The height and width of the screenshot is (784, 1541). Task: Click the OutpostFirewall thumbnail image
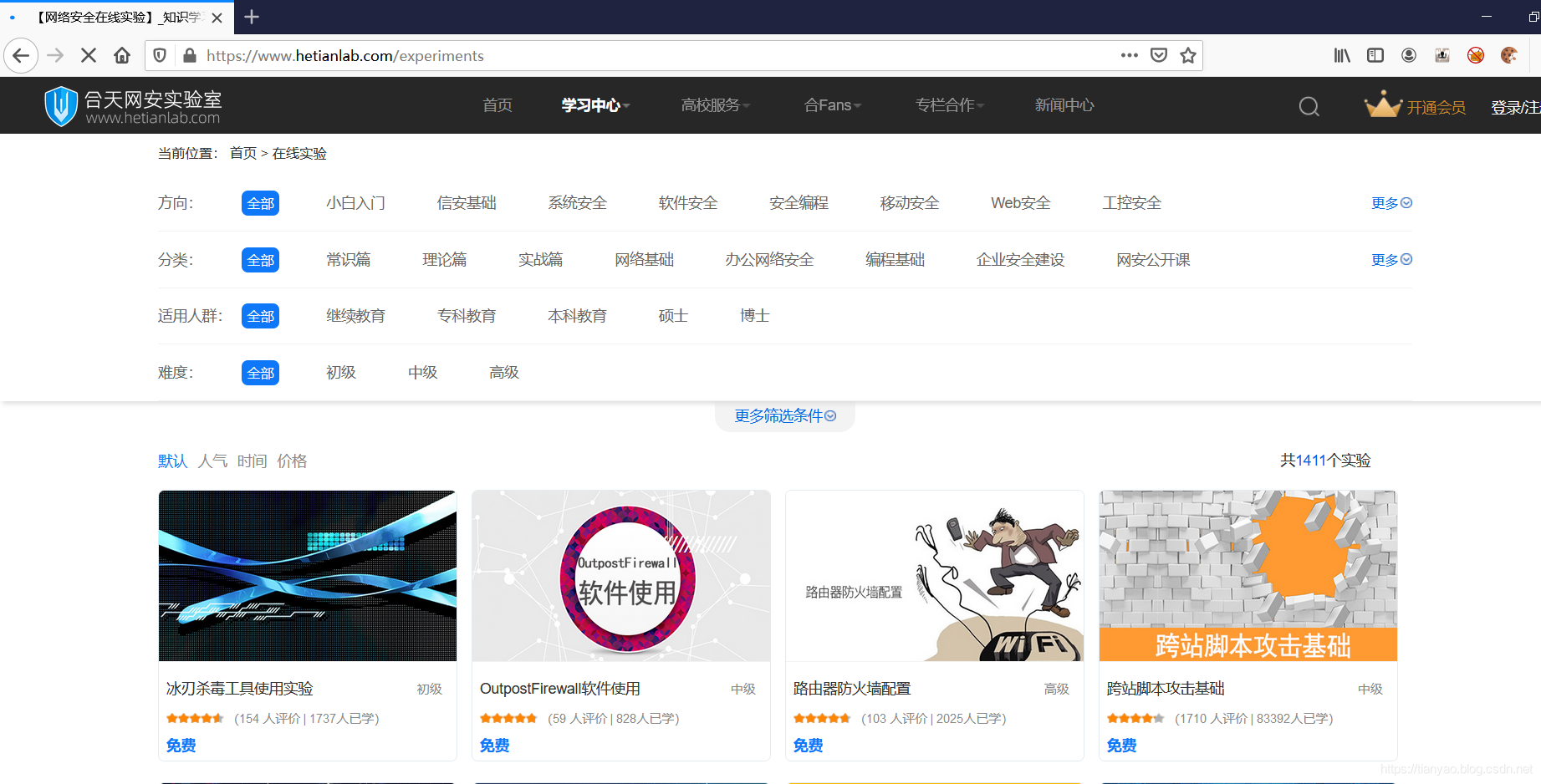point(621,576)
